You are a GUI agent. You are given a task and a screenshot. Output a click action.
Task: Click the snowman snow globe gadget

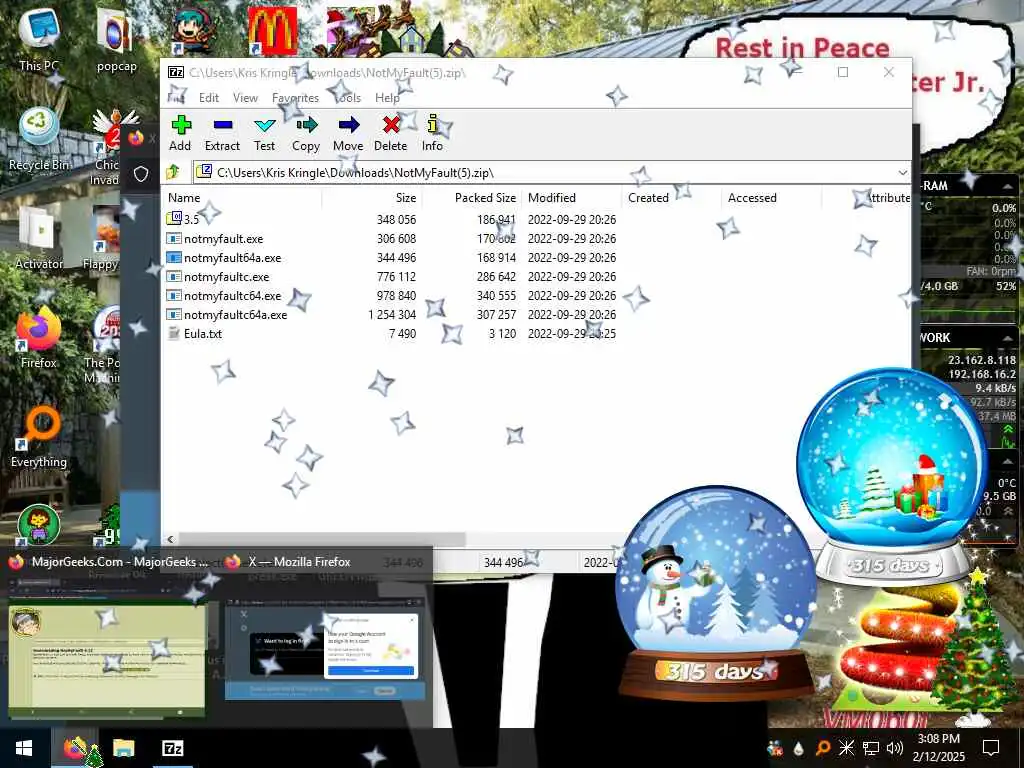coord(716,591)
